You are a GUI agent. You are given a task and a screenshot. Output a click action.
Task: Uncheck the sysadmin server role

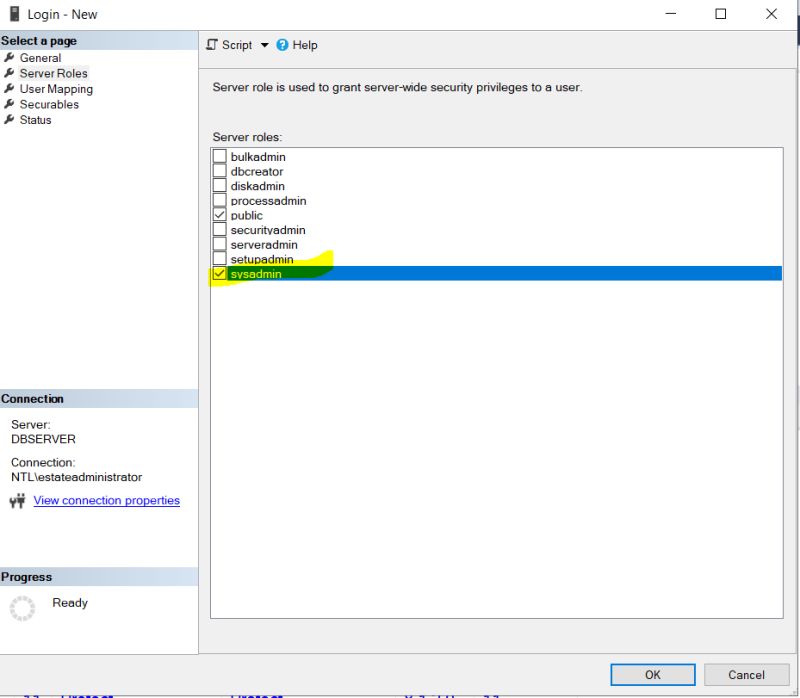pos(218,273)
